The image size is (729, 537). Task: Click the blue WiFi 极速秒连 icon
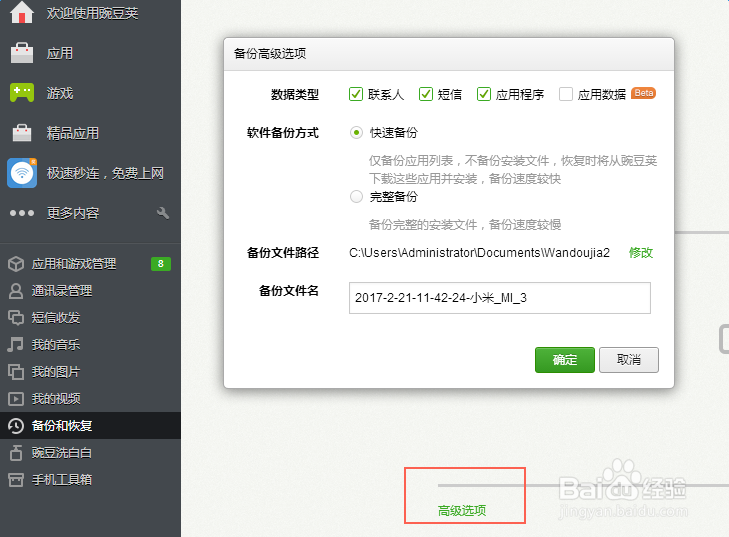coord(22,173)
